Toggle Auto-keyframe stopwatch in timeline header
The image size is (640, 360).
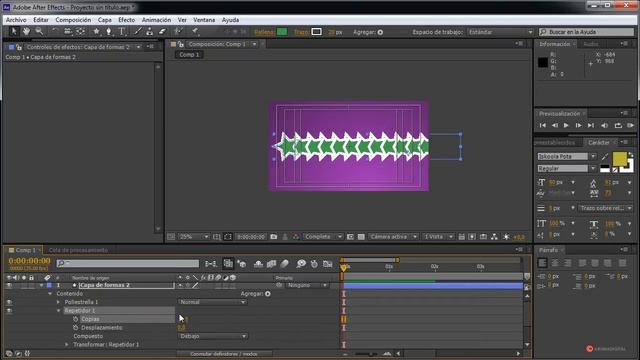[314, 264]
